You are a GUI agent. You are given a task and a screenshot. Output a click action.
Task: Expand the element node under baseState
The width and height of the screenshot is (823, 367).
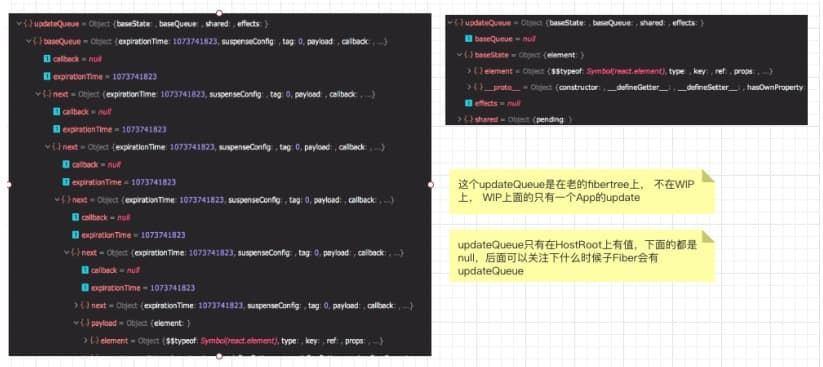click(469, 71)
